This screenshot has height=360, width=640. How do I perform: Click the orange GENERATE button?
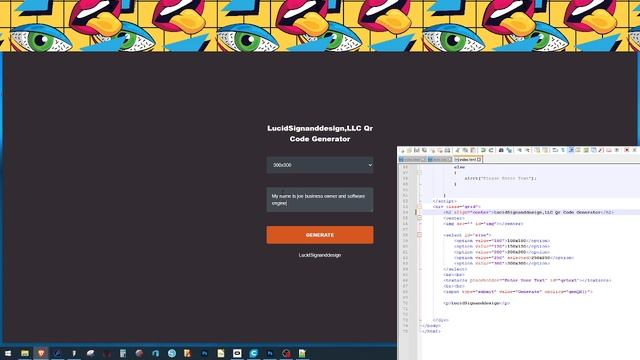(320, 235)
